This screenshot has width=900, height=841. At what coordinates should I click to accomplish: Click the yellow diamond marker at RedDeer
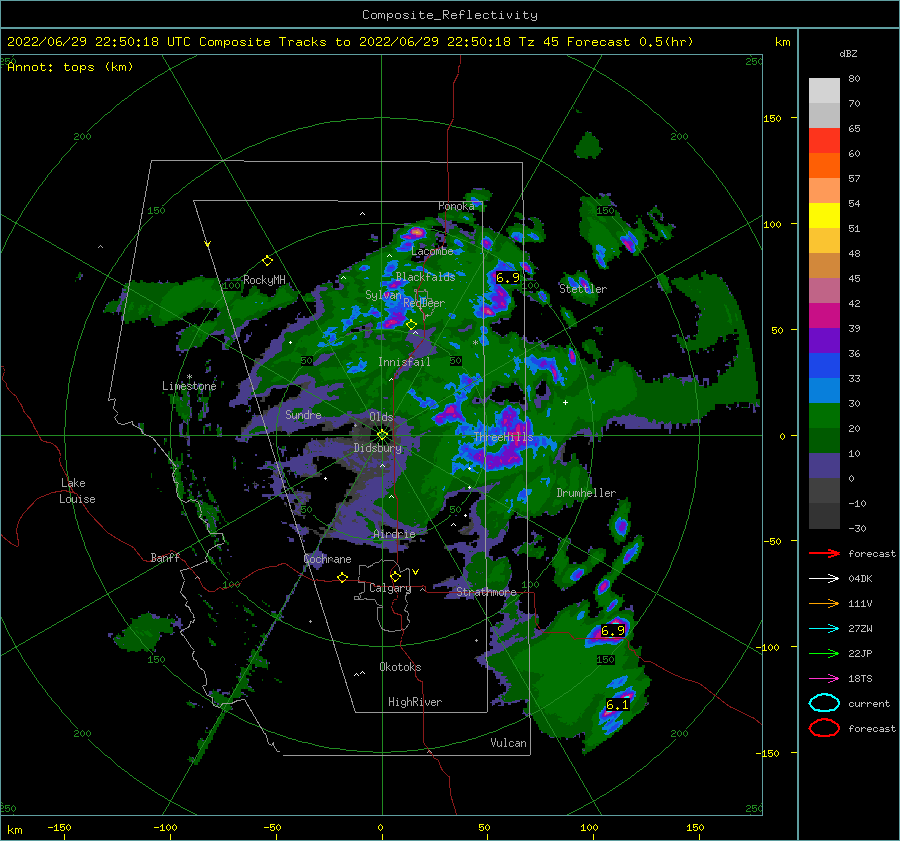[x=411, y=325]
